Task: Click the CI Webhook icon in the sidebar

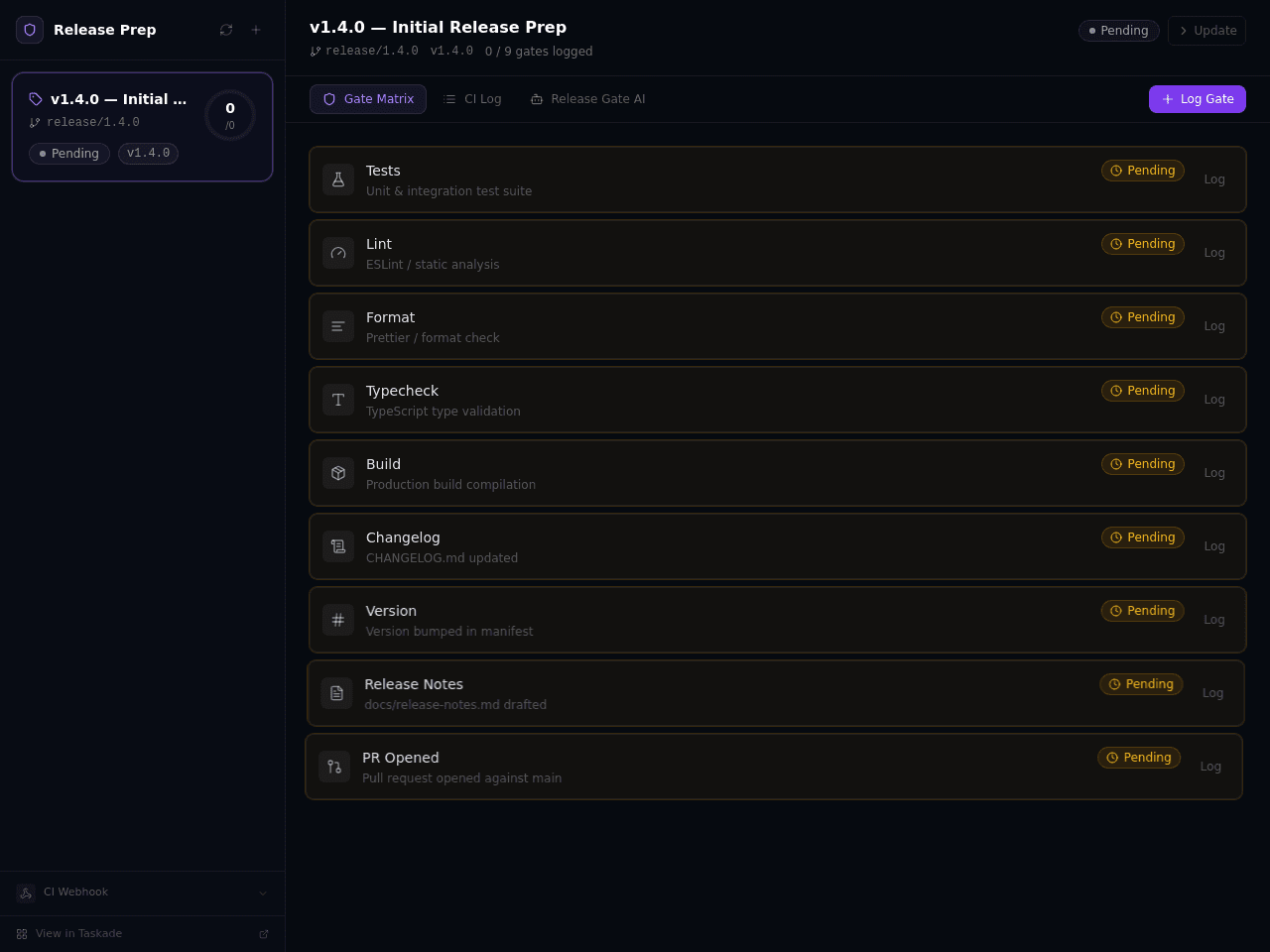Action: click(x=26, y=893)
